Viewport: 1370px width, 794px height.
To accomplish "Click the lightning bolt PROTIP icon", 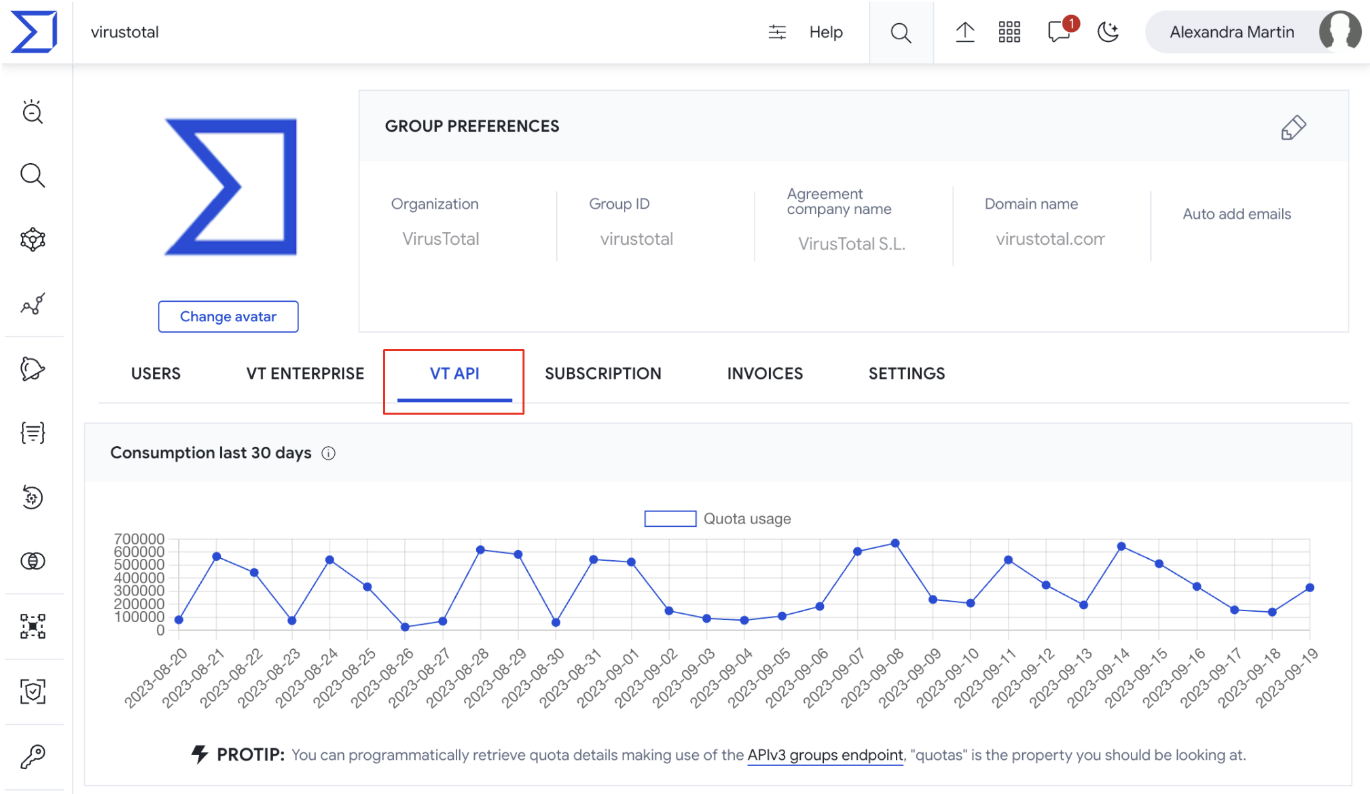I will point(200,755).
